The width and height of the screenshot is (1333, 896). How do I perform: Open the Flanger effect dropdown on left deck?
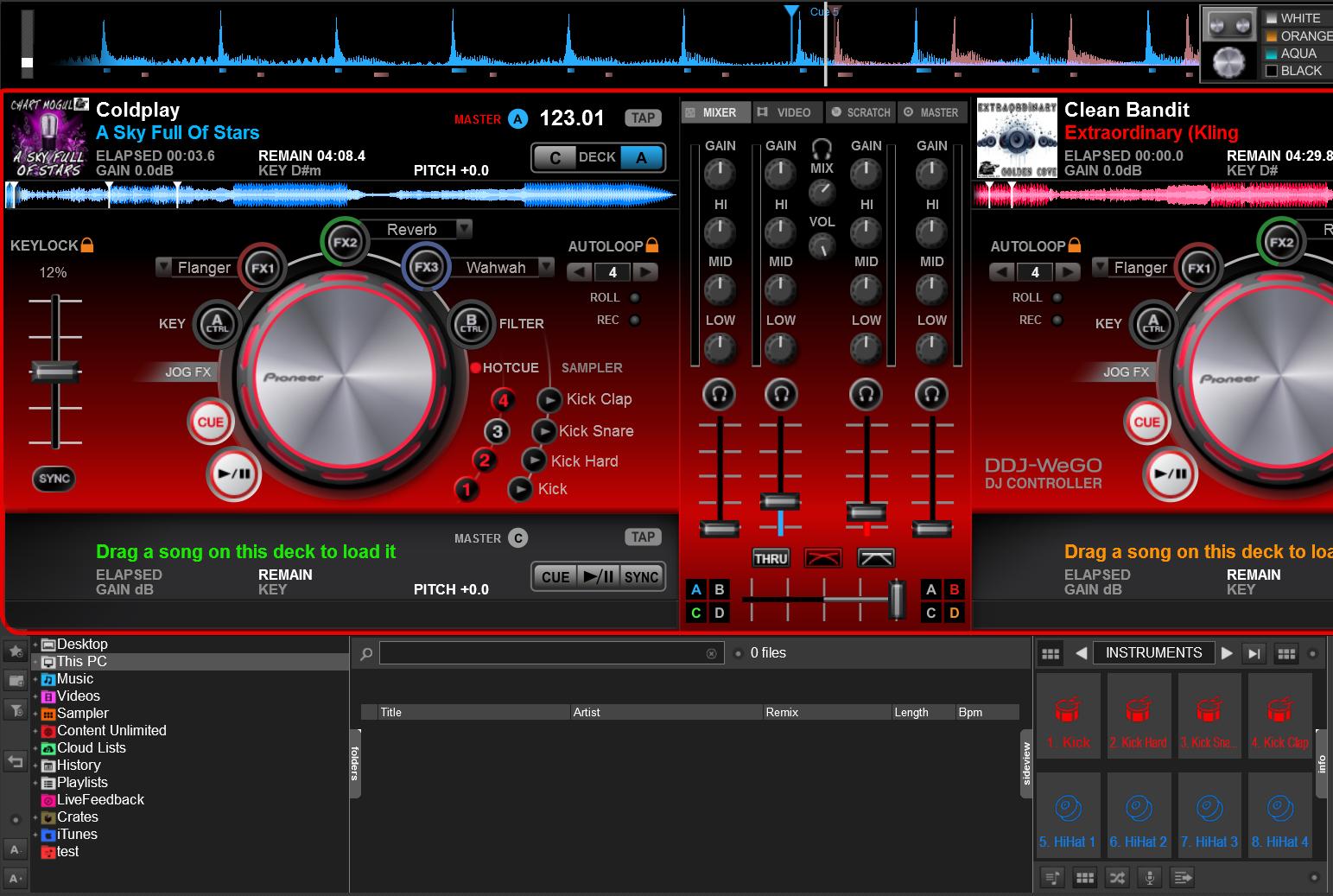(x=163, y=266)
